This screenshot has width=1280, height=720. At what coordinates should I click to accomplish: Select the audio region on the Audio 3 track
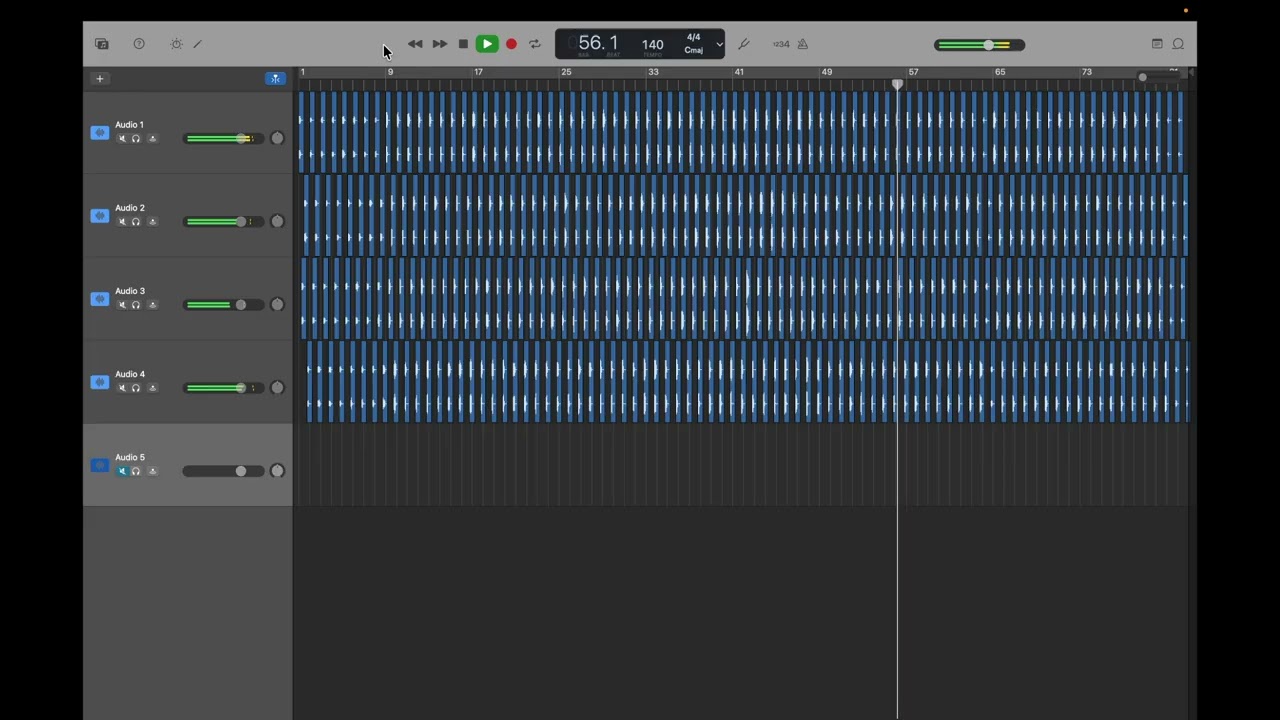(x=743, y=298)
